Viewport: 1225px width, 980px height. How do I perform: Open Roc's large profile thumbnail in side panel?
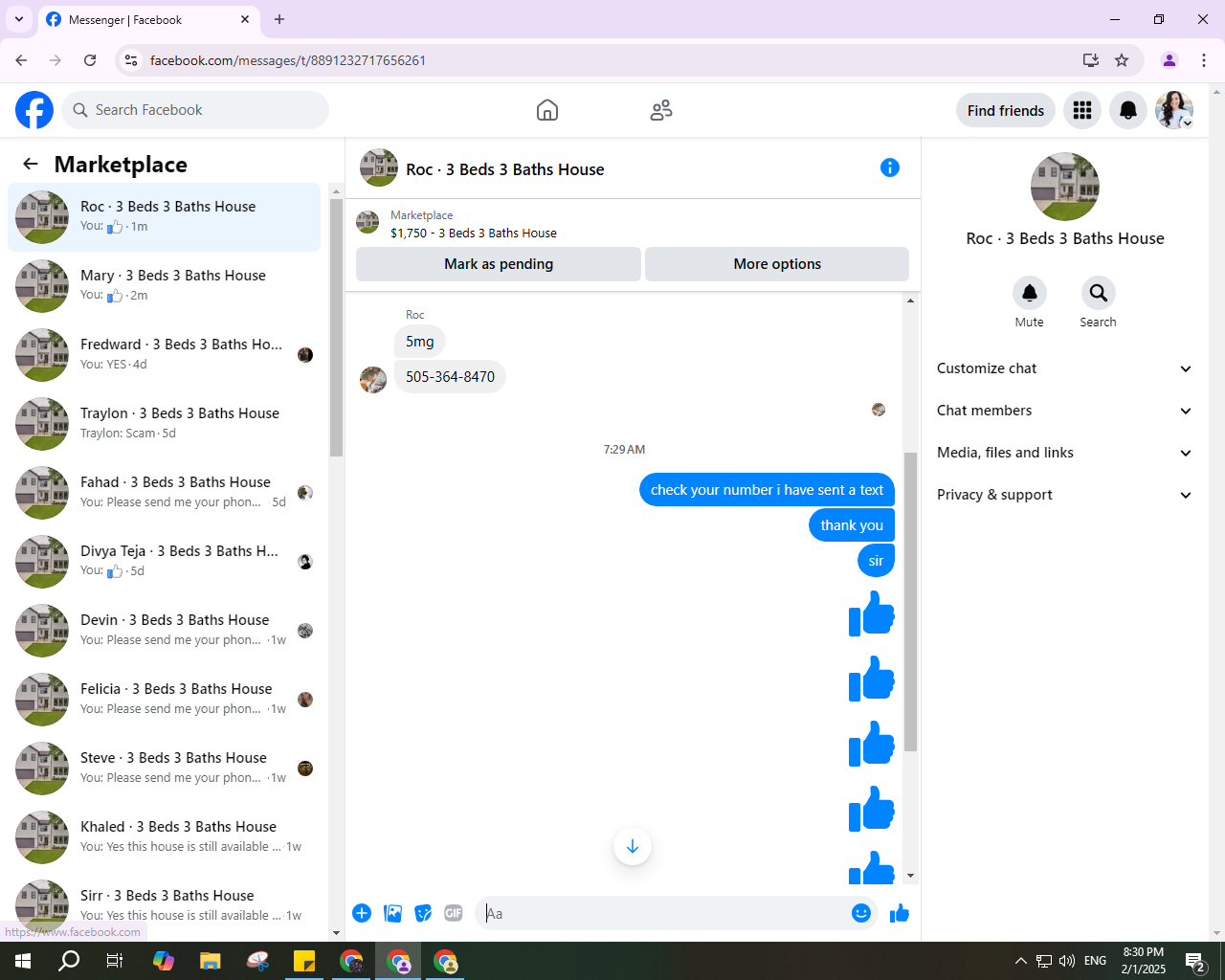pos(1065,187)
